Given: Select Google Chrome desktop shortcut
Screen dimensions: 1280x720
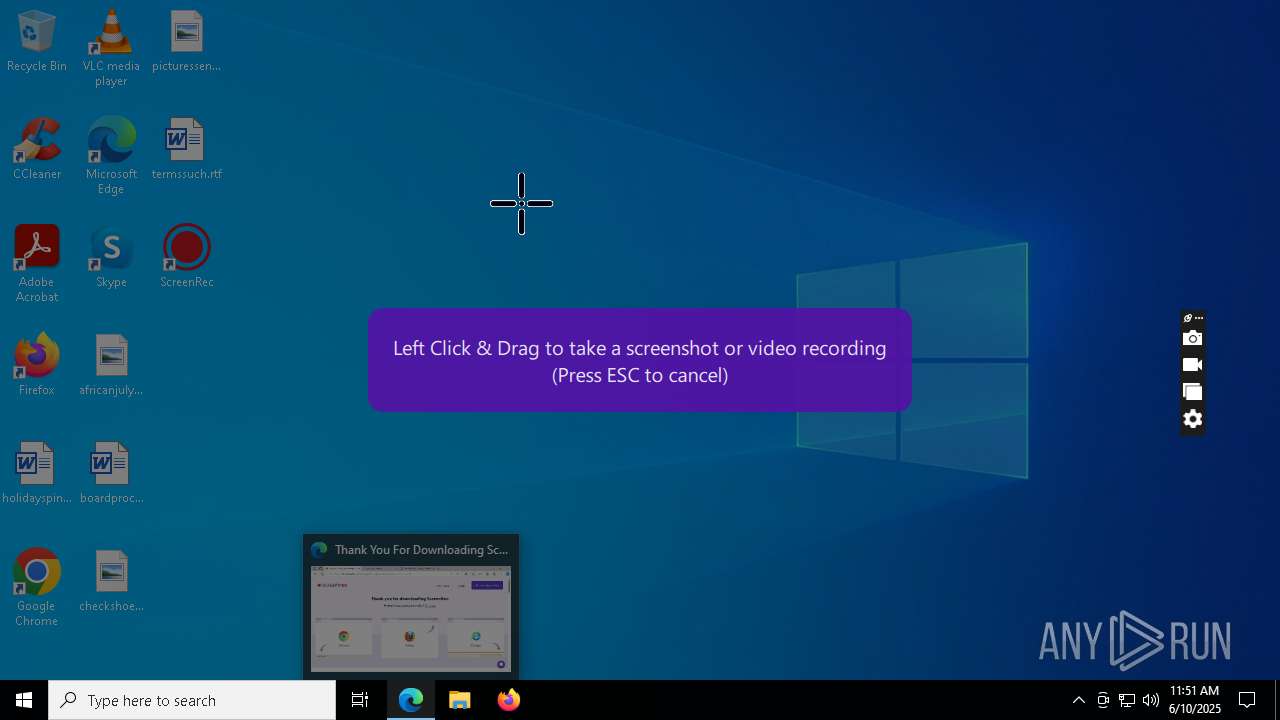Looking at the screenshot, I should [x=37, y=588].
